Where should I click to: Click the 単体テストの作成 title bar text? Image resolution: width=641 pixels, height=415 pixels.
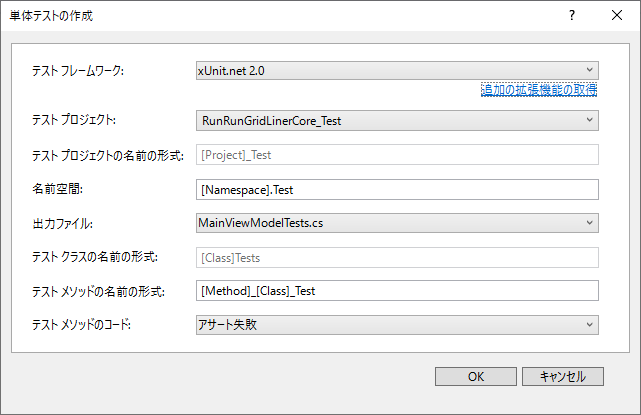coord(51,16)
